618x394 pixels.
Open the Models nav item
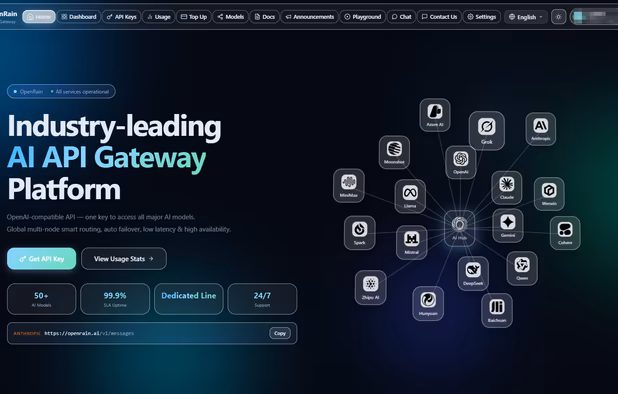coord(231,17)
